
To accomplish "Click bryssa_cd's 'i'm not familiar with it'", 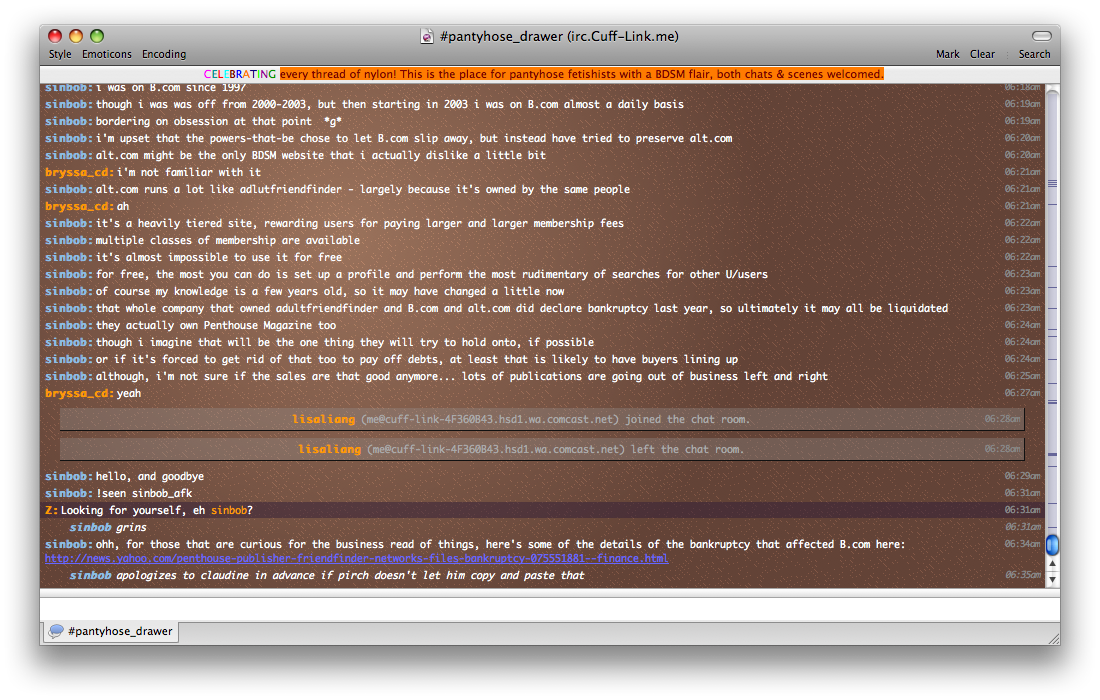I will click(189, 173).
